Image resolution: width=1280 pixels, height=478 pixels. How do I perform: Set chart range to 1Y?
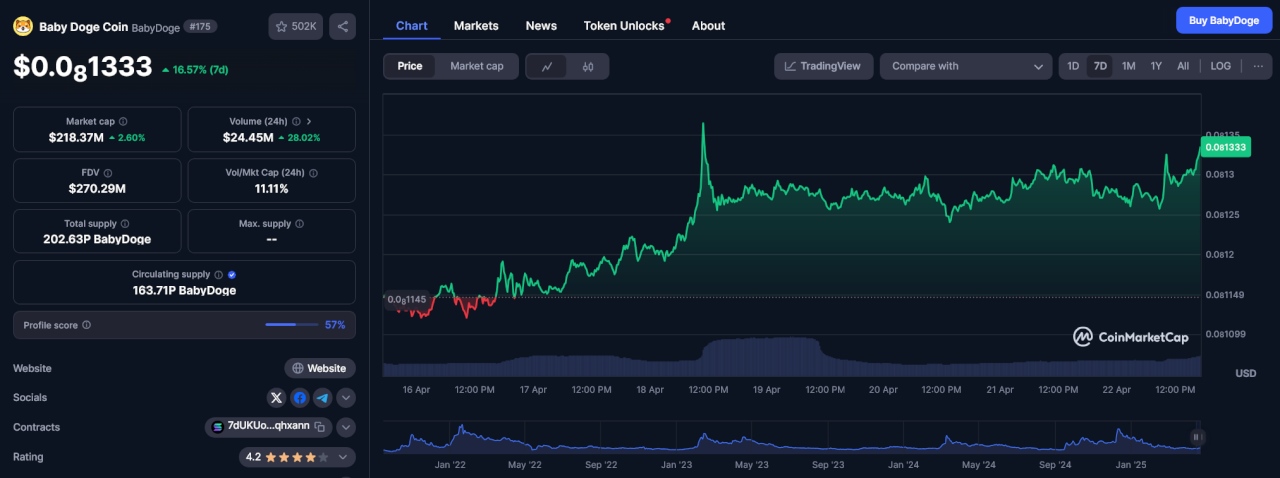(1156, 66)
